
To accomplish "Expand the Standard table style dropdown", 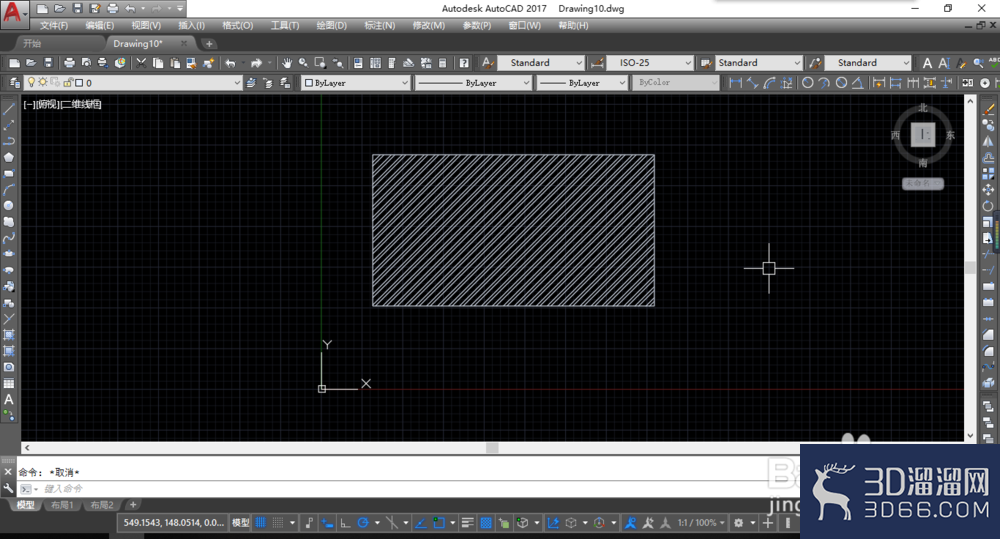I will (797, 63).
